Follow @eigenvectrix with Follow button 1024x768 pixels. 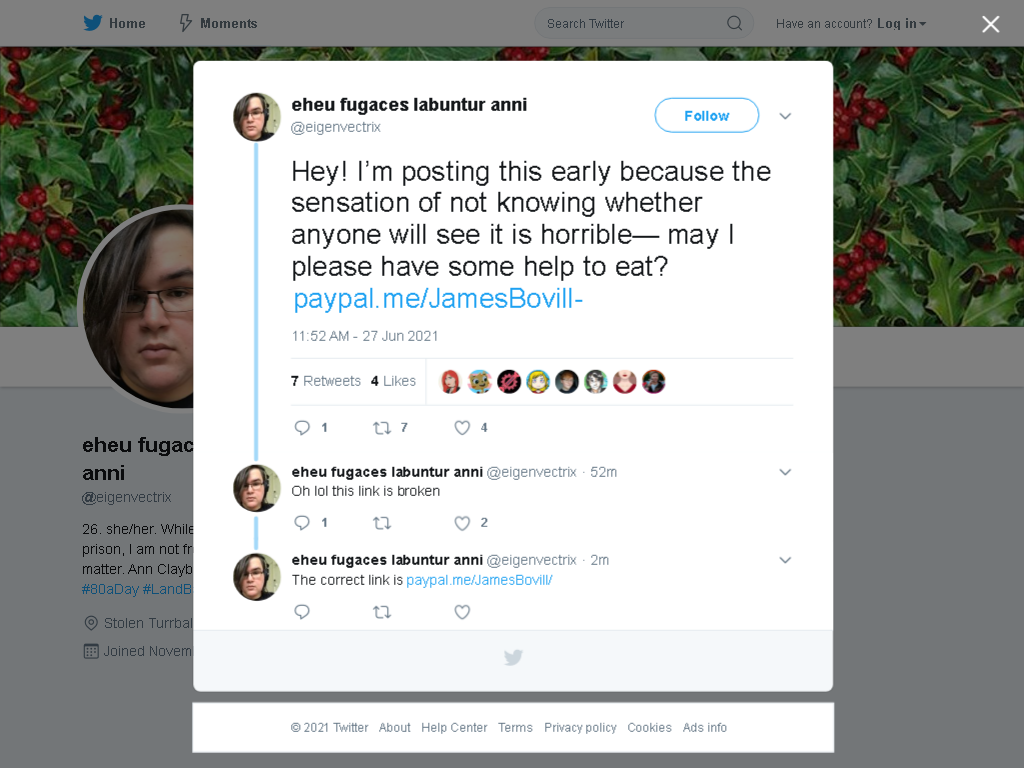(x=707, y=116)
